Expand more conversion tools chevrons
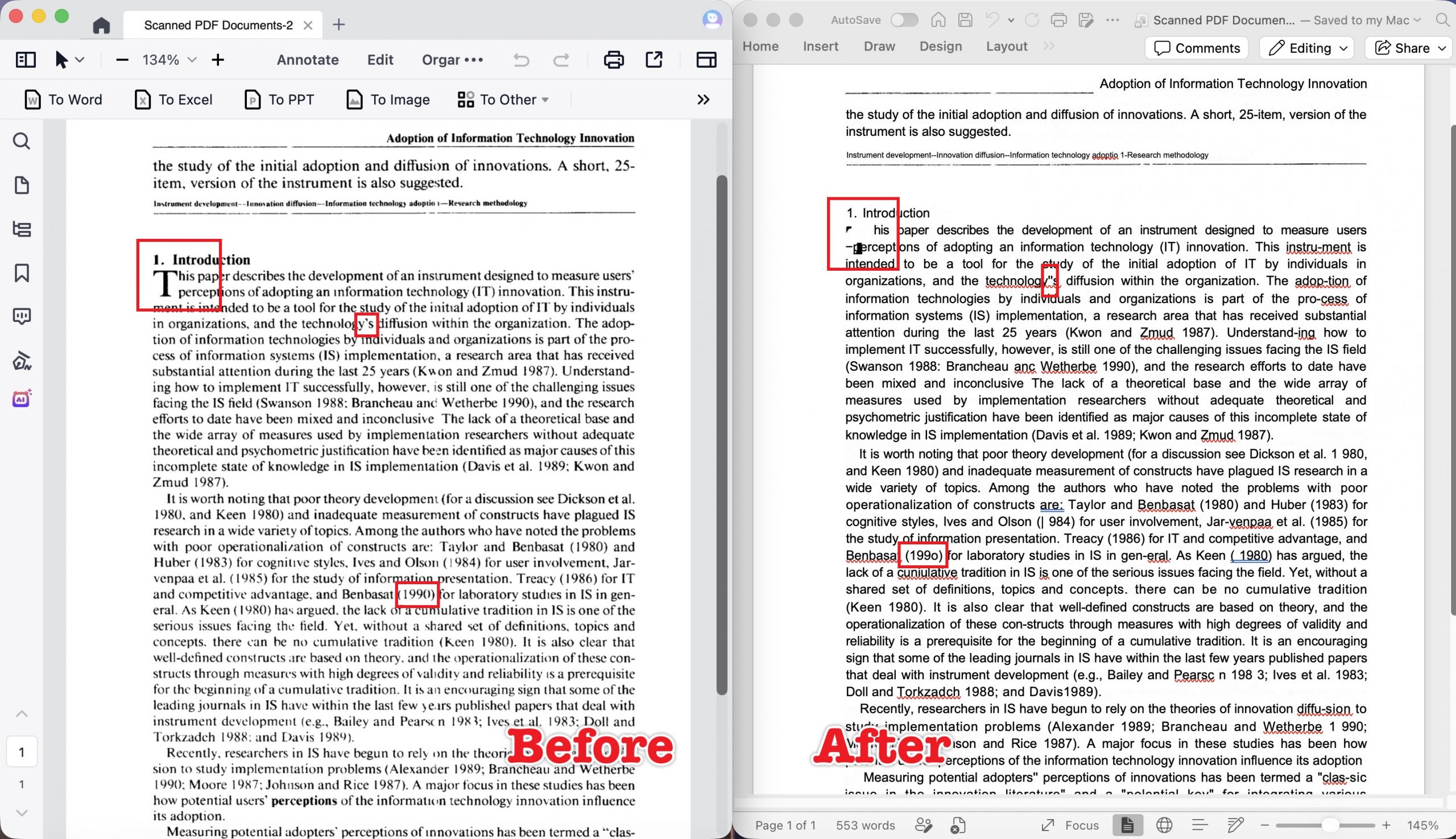The height and width of the screenshot is (839, 1456). click(703, 100)
